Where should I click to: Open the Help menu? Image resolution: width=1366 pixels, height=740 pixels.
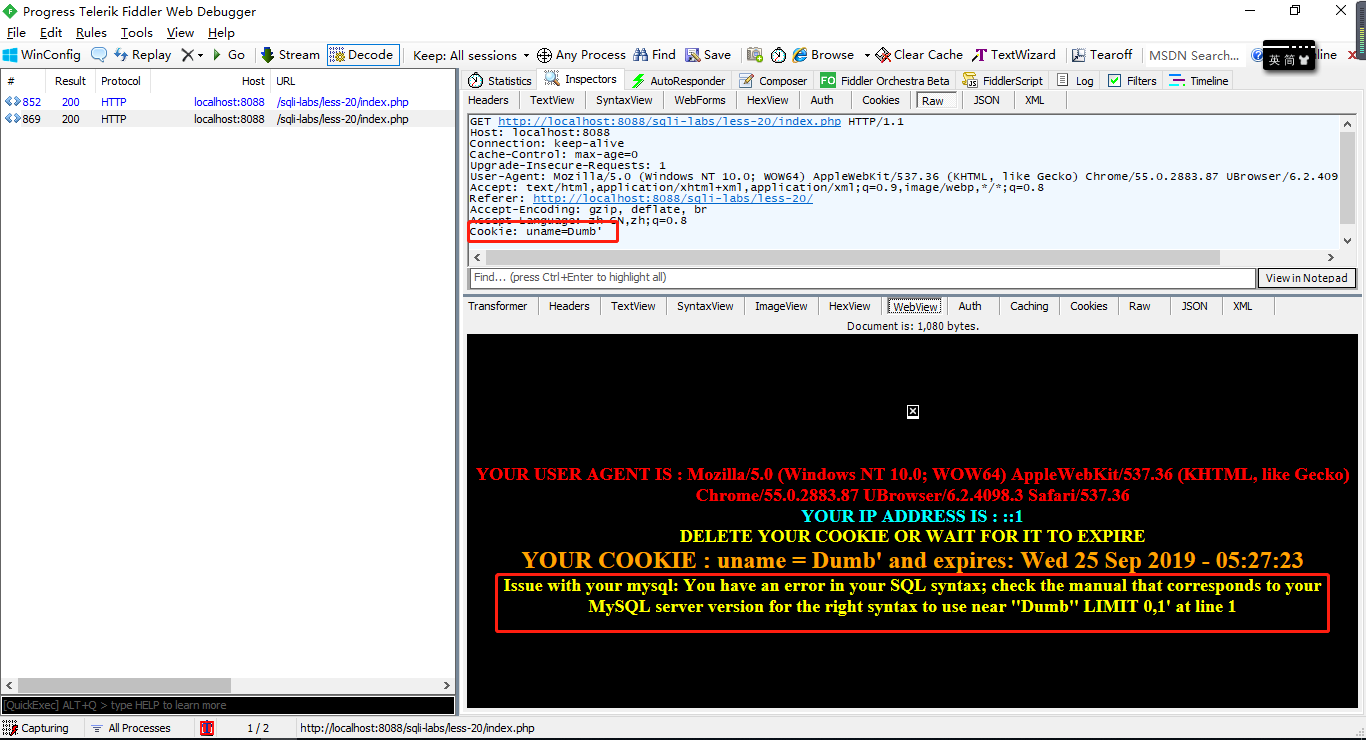[221, 33]
